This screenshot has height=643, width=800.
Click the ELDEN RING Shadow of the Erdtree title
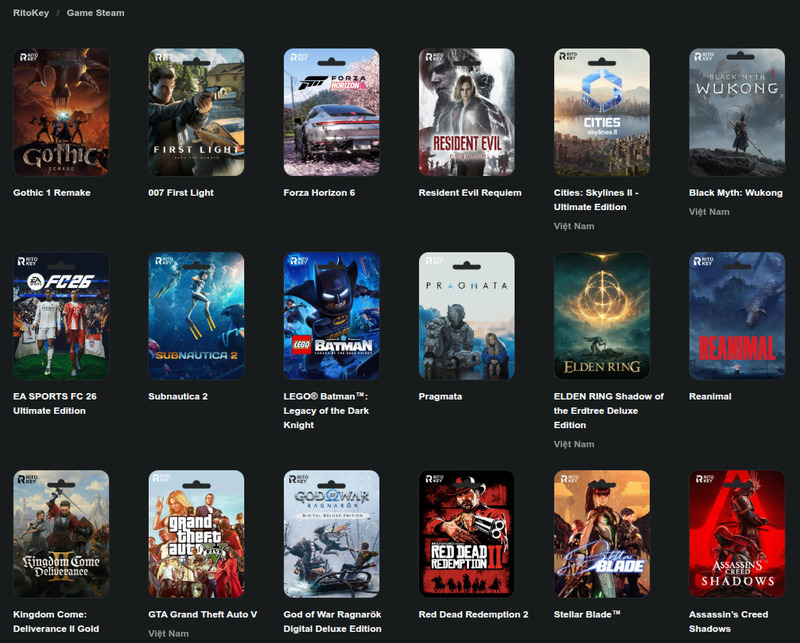609,410
